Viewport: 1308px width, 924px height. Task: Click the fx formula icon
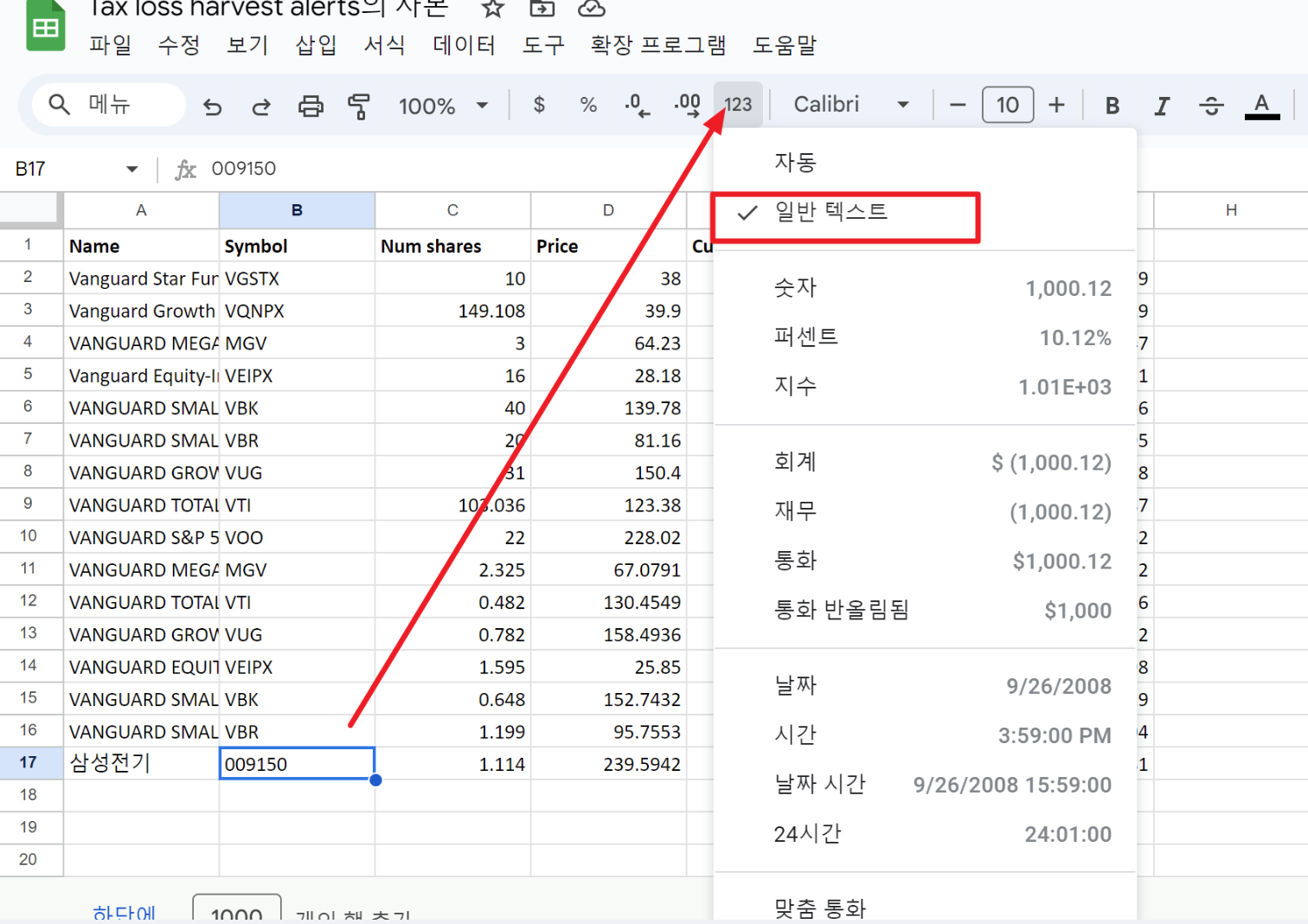[185, 169]
